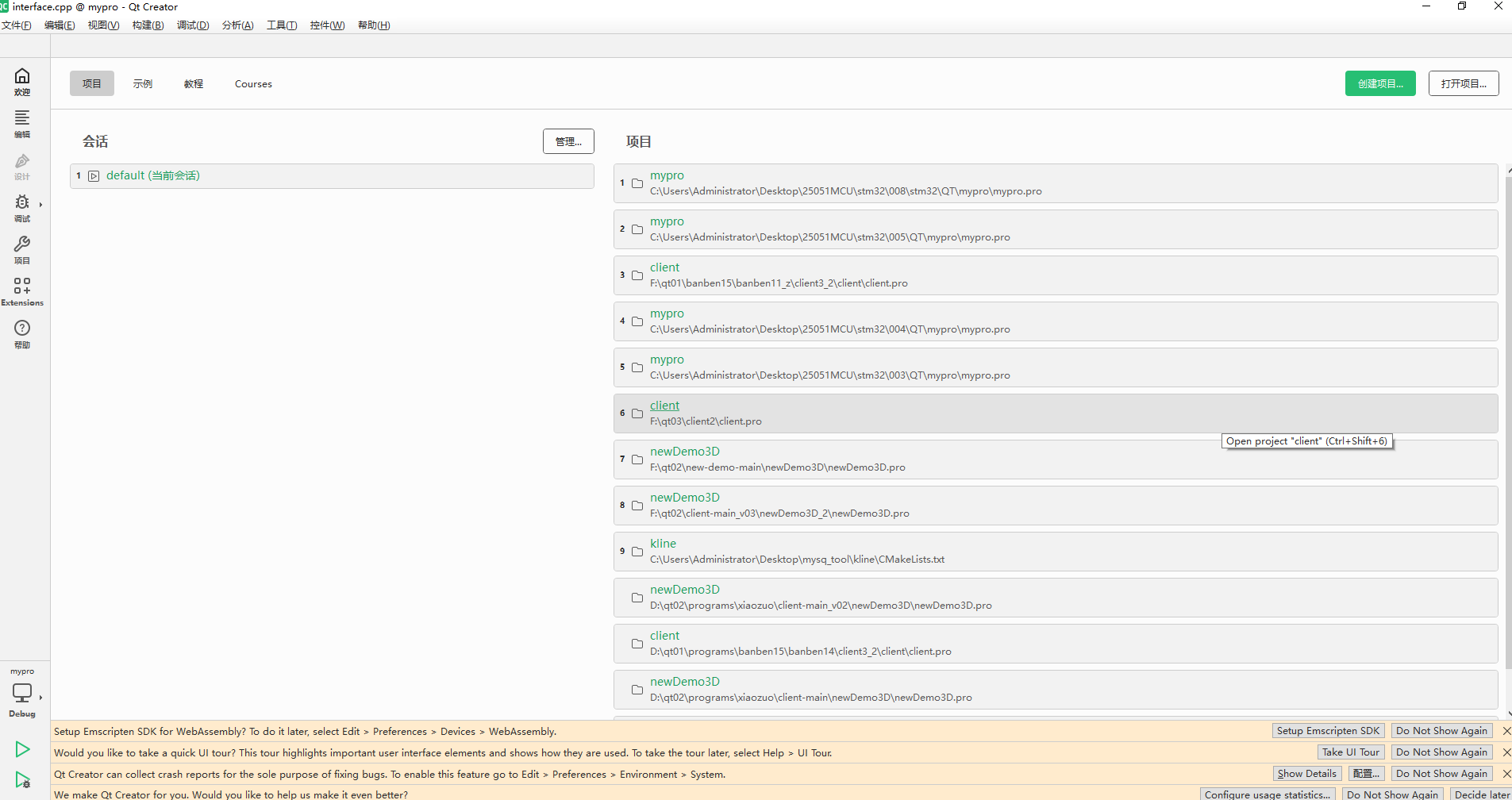Click the project list vertical scrollbar
1512x800 pixels.
(1508, 422)
